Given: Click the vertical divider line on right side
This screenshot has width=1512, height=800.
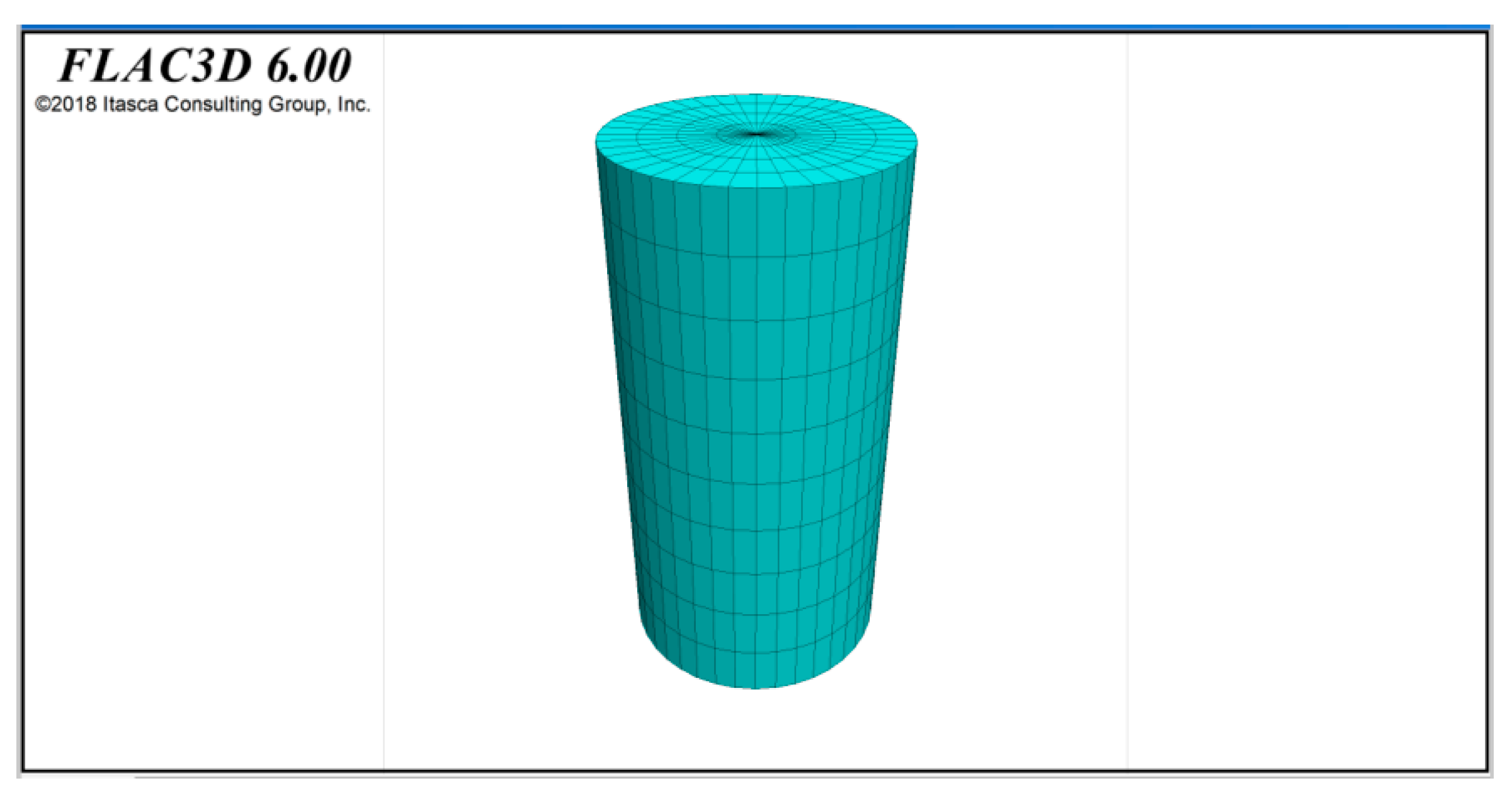Looking at the screenshot, I should tap(1127, 403).
